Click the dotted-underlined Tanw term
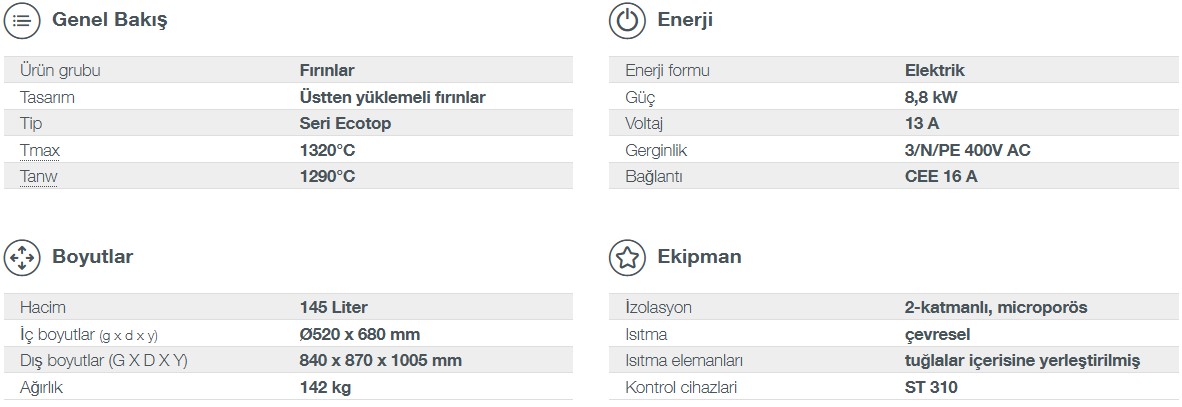This screenshot has height=407, width=1182. (38, 177)
